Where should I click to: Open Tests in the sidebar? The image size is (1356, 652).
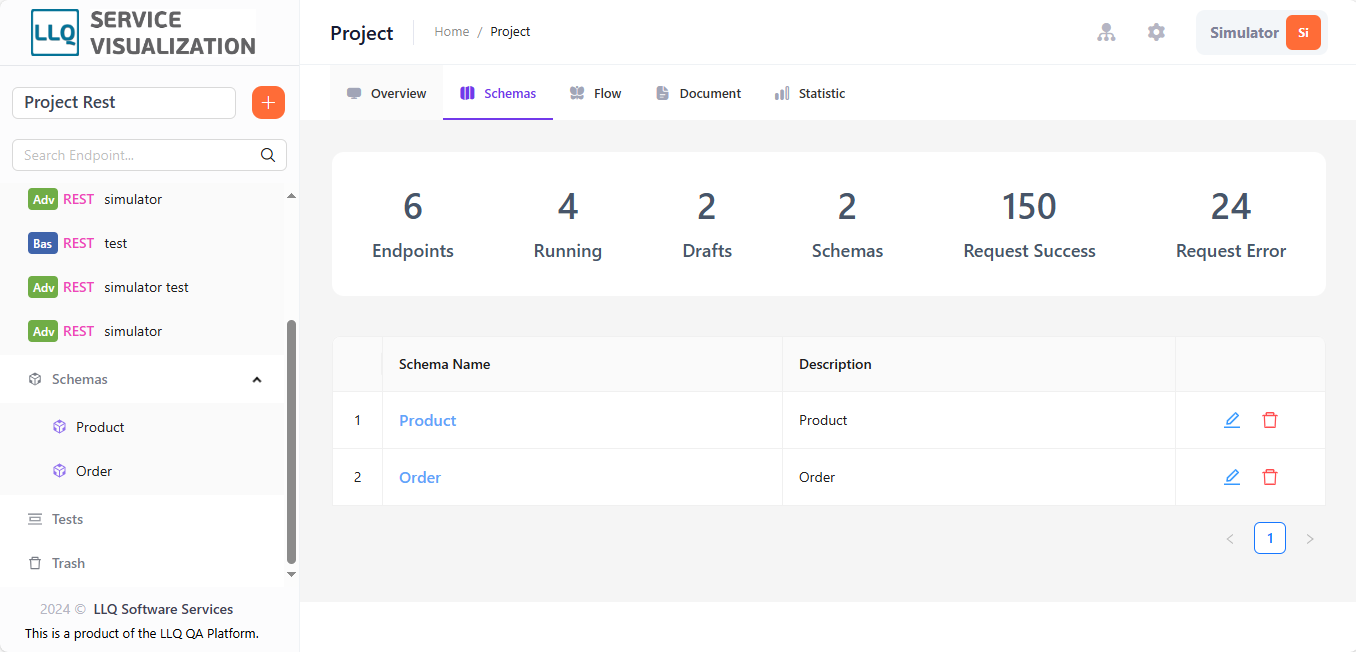pyautogui.click(x=142, y=519)
